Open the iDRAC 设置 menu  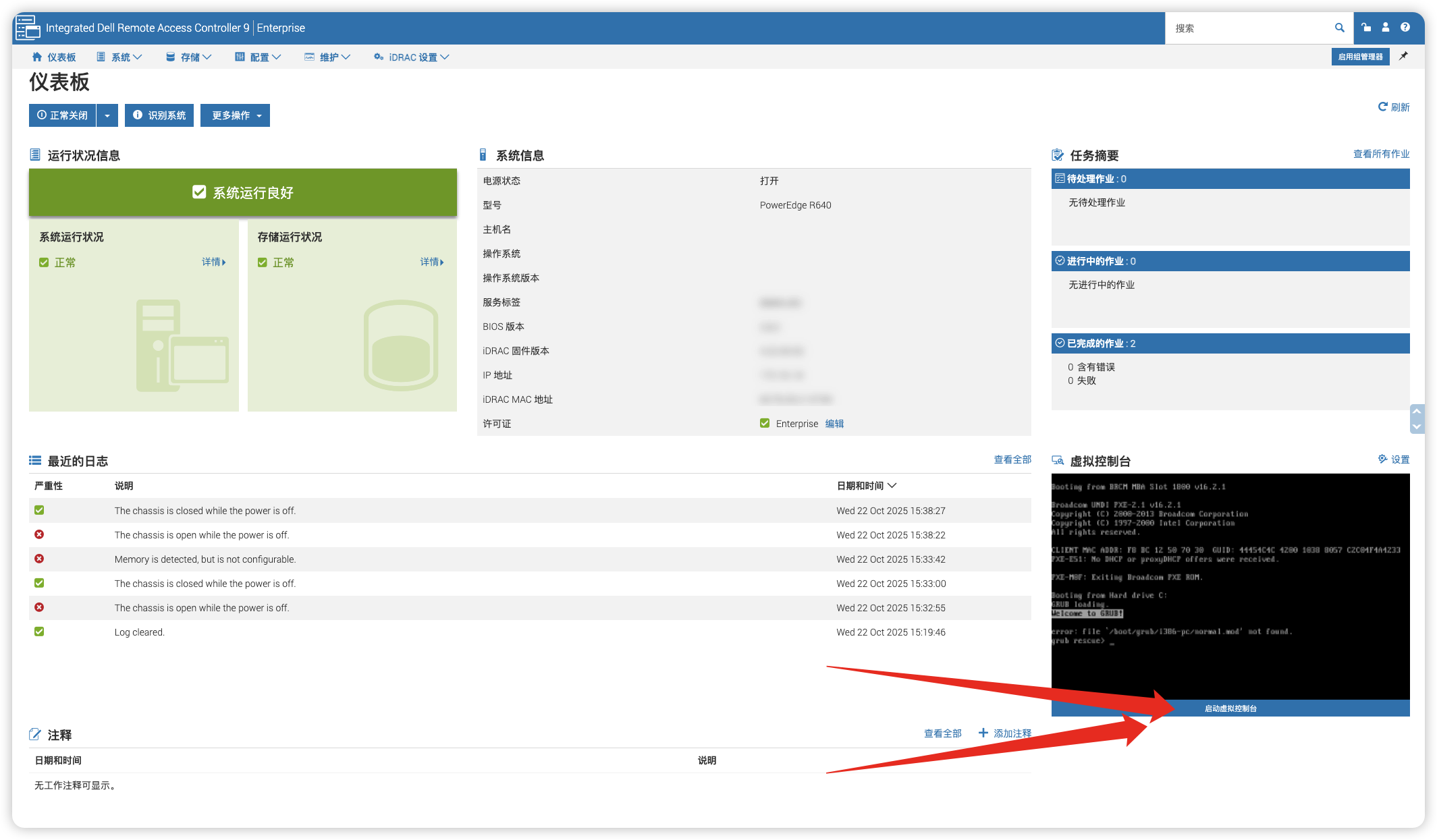(411, 57)
